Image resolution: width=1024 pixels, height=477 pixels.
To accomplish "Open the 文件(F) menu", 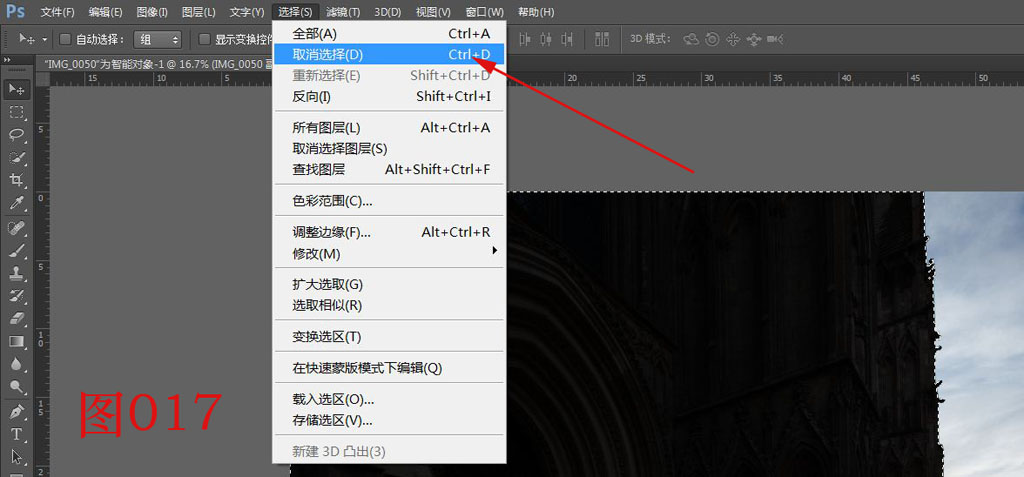I will click(57, 12).
